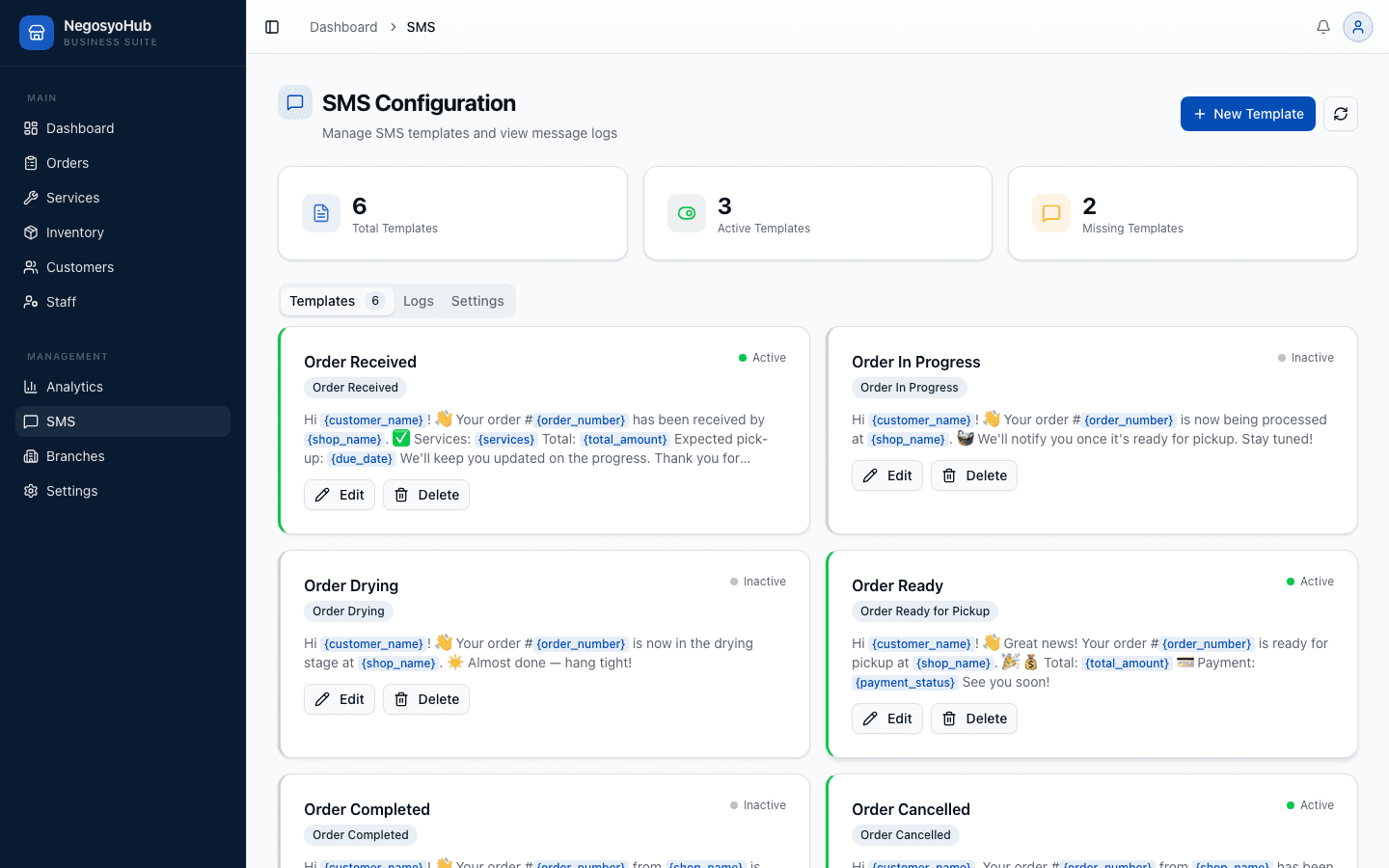Open Inventory from the sidebar

point(74,232)
